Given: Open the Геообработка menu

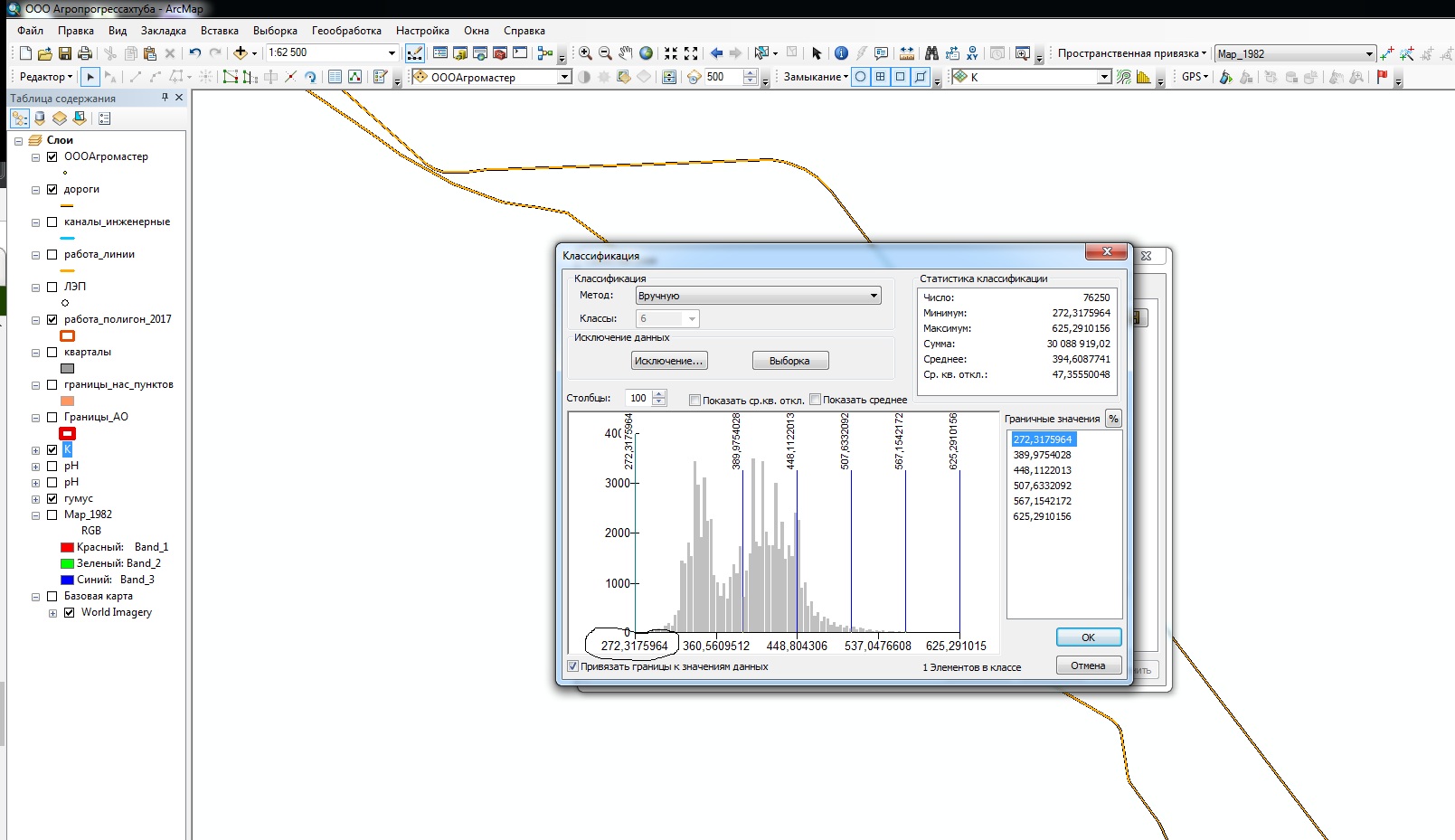Looking at the screenshot, I should click(346, 31).
